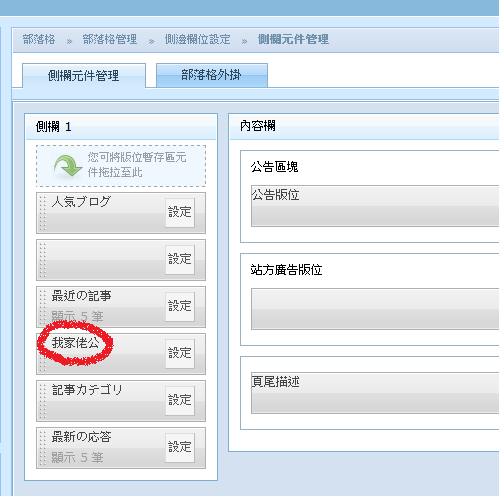Select the 最新の応答 widget title
The image size is (499, 496).
pos(81,437)
